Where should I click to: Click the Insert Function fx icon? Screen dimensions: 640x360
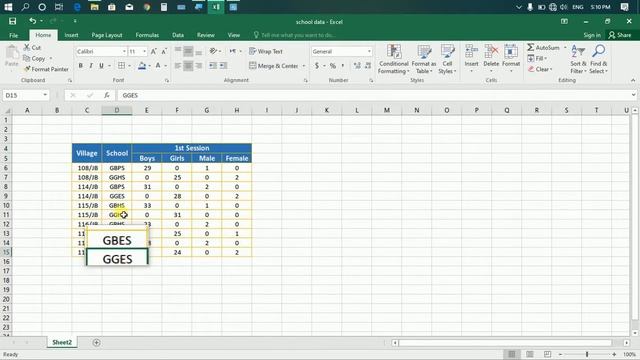coord(107,95)
